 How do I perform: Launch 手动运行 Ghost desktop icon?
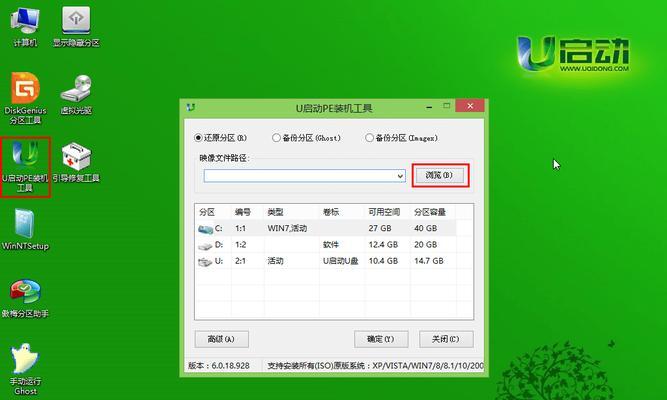pos(25,369)
